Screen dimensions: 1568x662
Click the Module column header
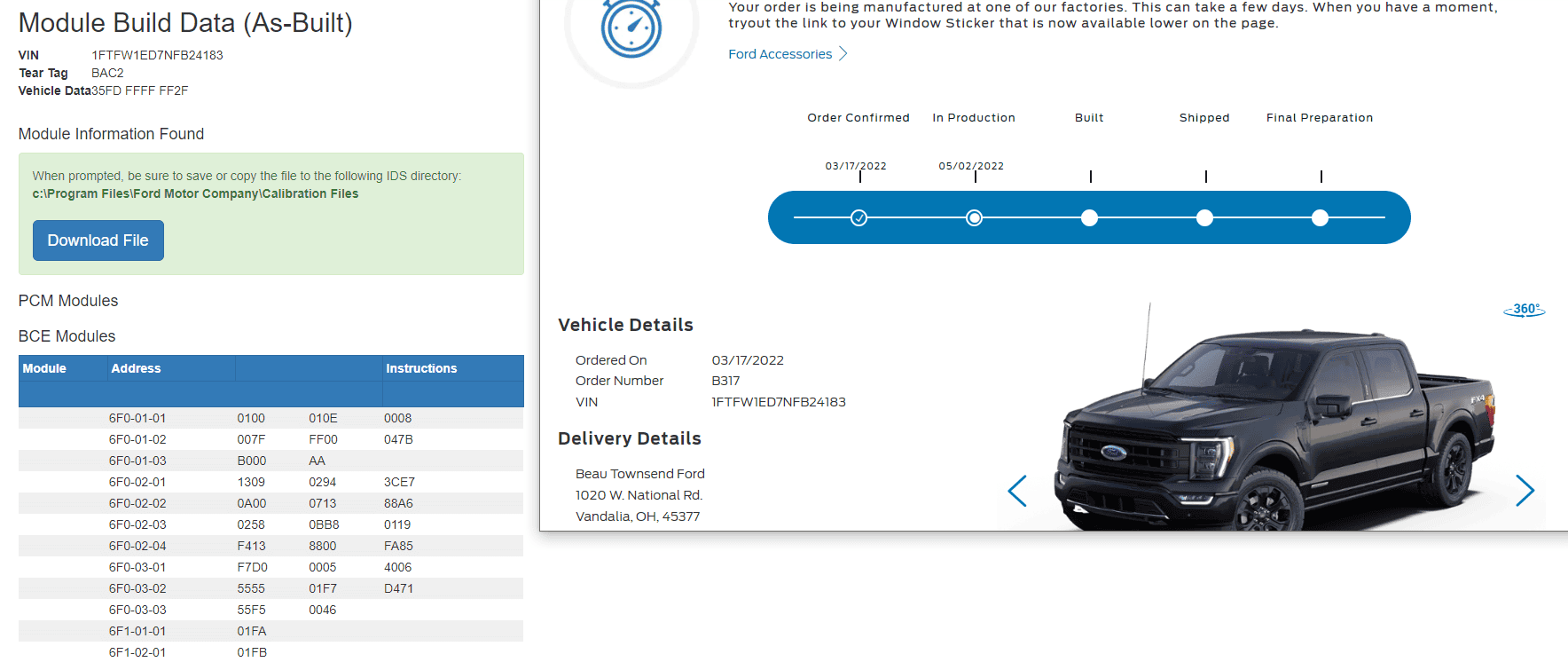(44, 368)
